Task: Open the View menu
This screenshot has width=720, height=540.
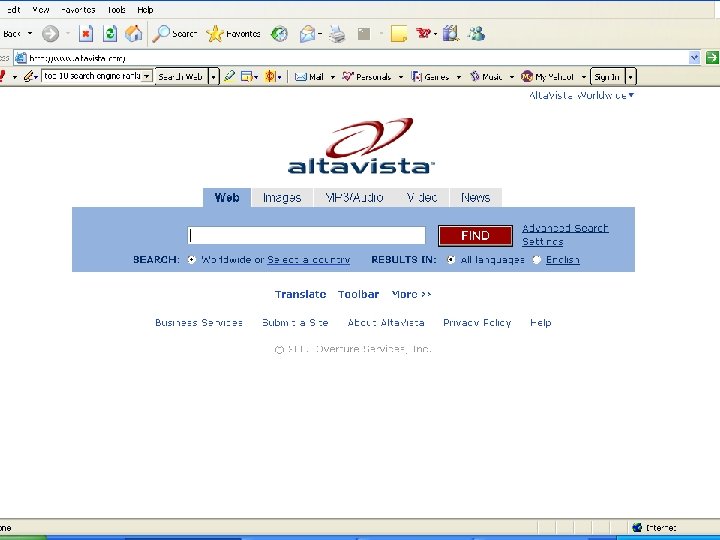Action: (41, 10)
